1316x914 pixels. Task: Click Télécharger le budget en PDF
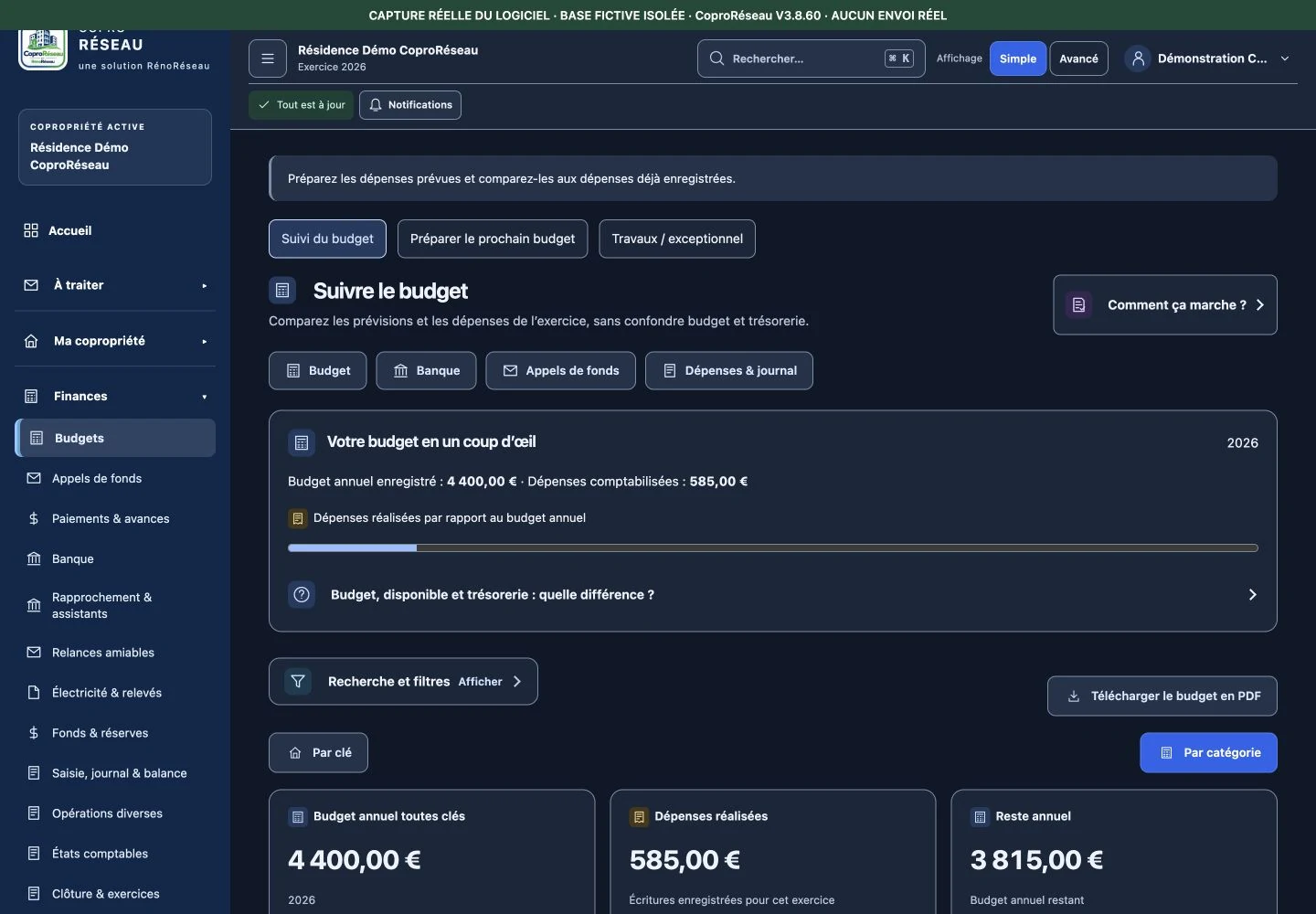pyautogui.click(x=1162, y=696)
